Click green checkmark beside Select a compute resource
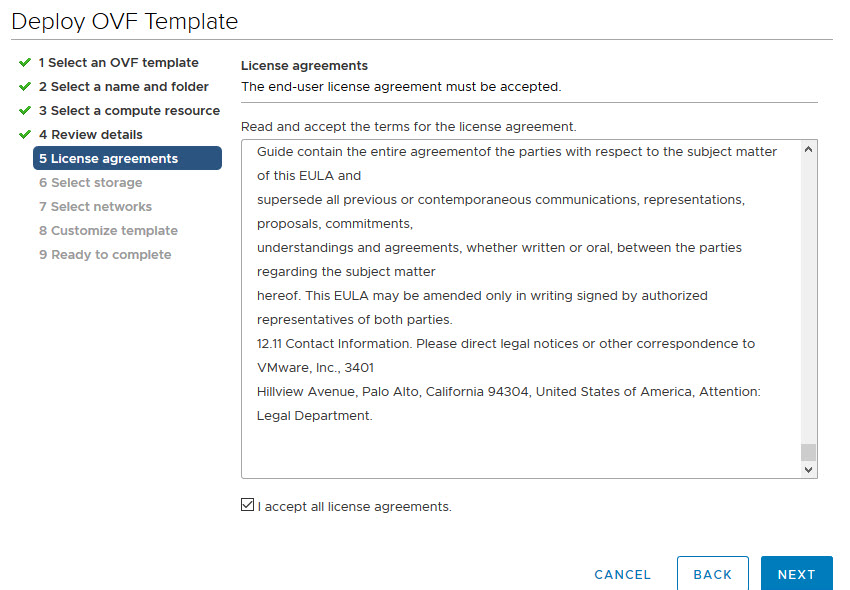Screen dimensions: 850x590 click(x=25, y=111)
